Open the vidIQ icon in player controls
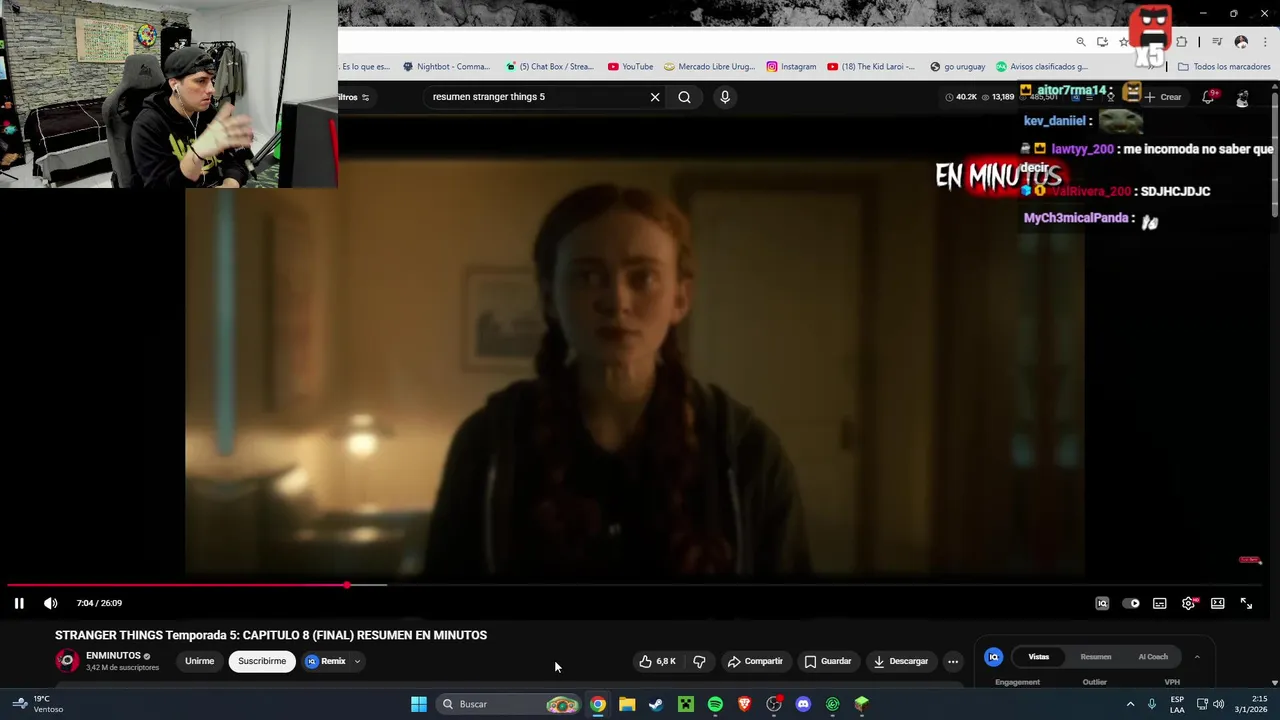Image resolution: width=1280 pixels, height=720 pixels. point(1102,603)
